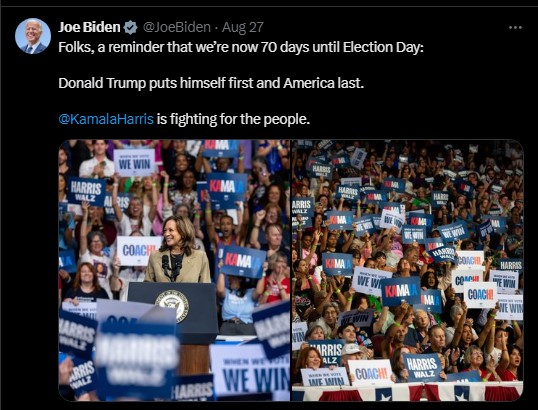Click the blue verified badge icon

(131, 27)
